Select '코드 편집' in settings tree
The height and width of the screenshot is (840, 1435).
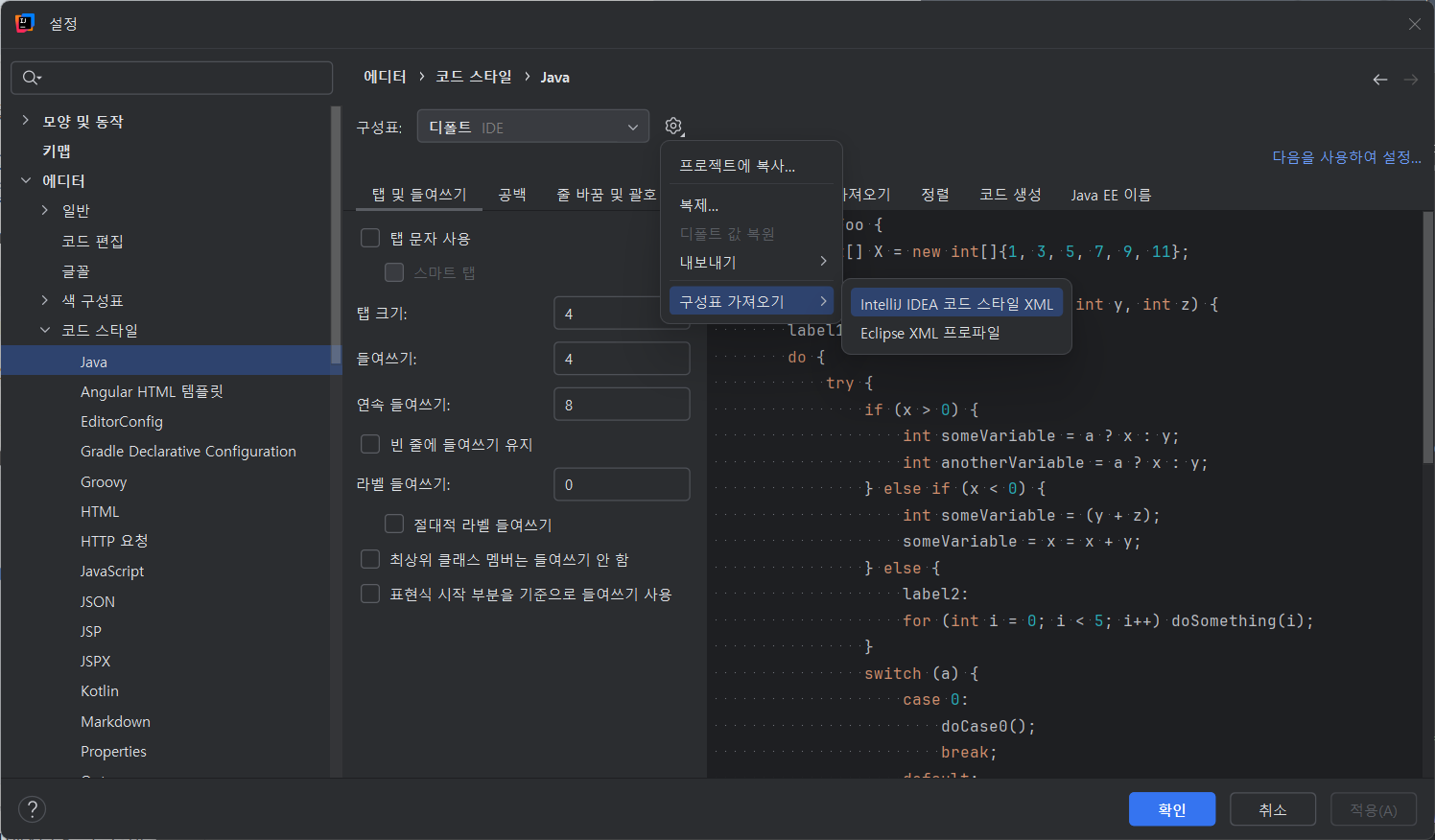point(92,241)
